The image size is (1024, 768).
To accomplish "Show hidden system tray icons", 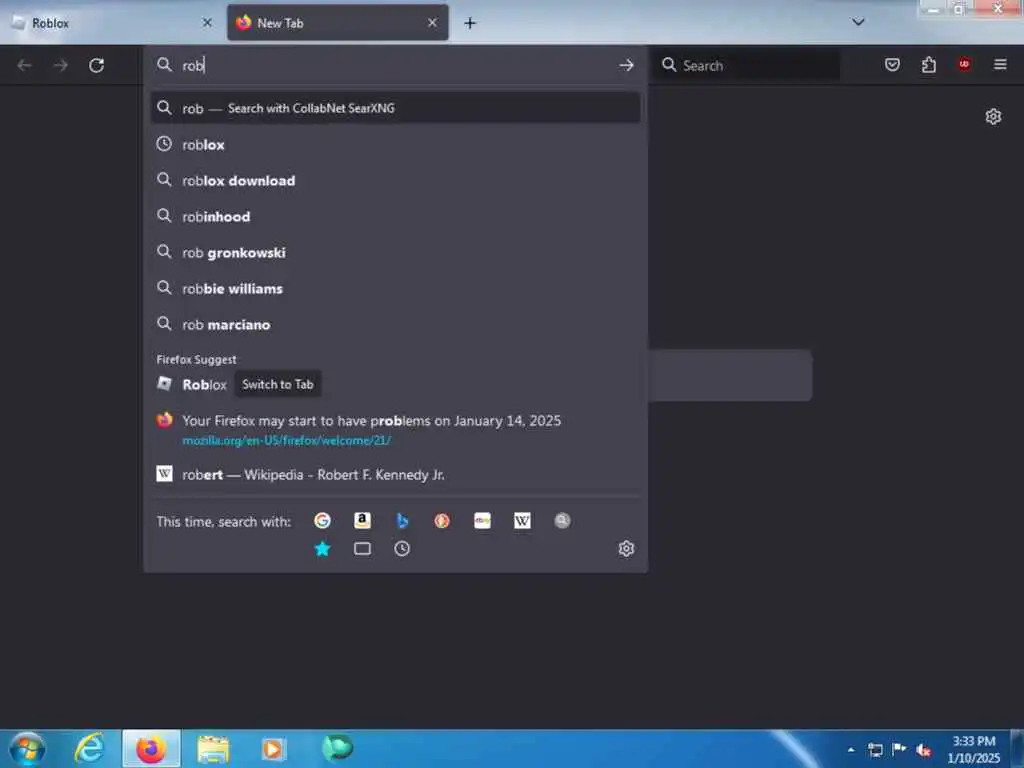I will [850, 750].
